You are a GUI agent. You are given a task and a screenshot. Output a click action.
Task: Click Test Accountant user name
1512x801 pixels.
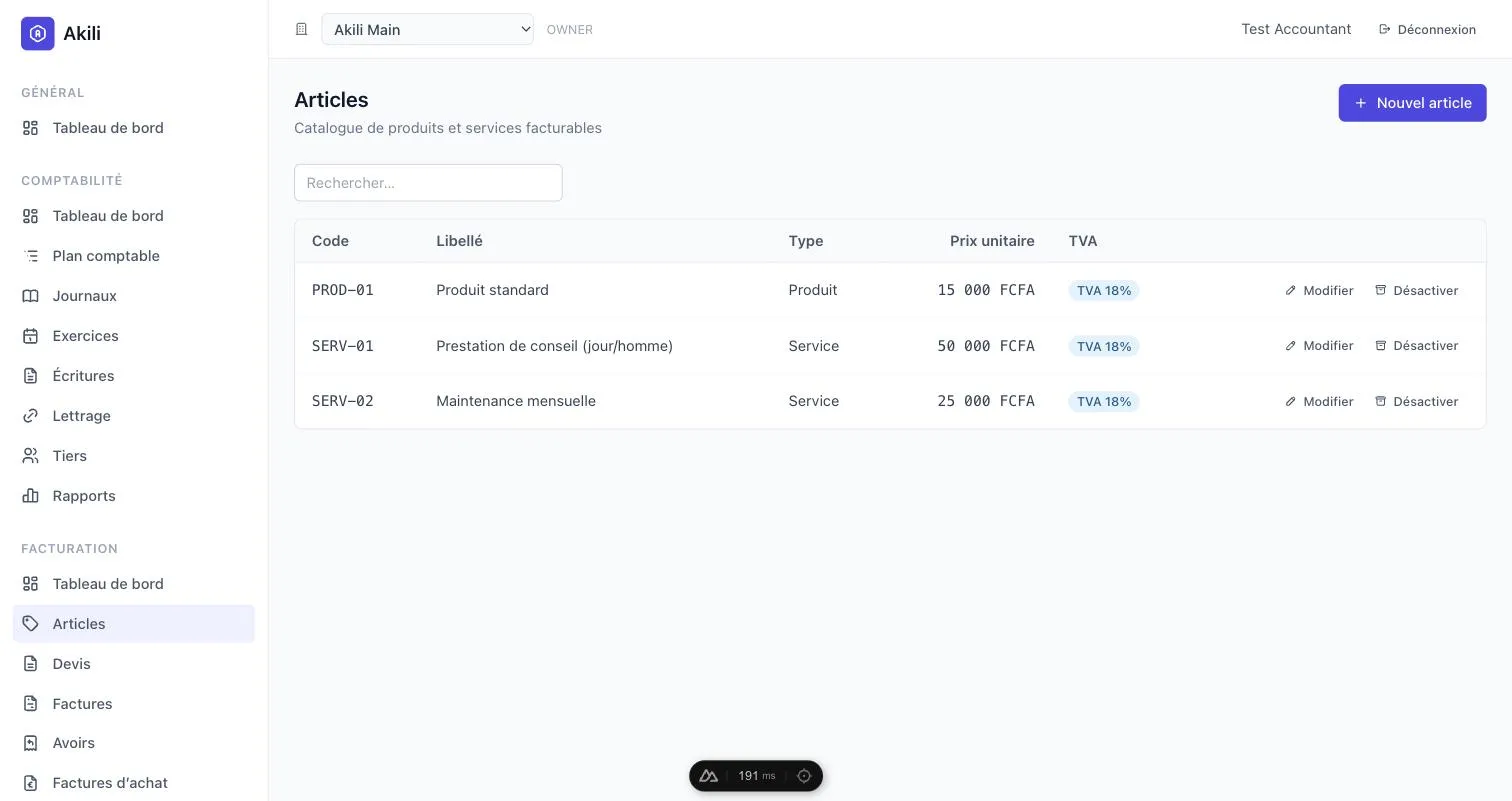(x=1296, y=29)
